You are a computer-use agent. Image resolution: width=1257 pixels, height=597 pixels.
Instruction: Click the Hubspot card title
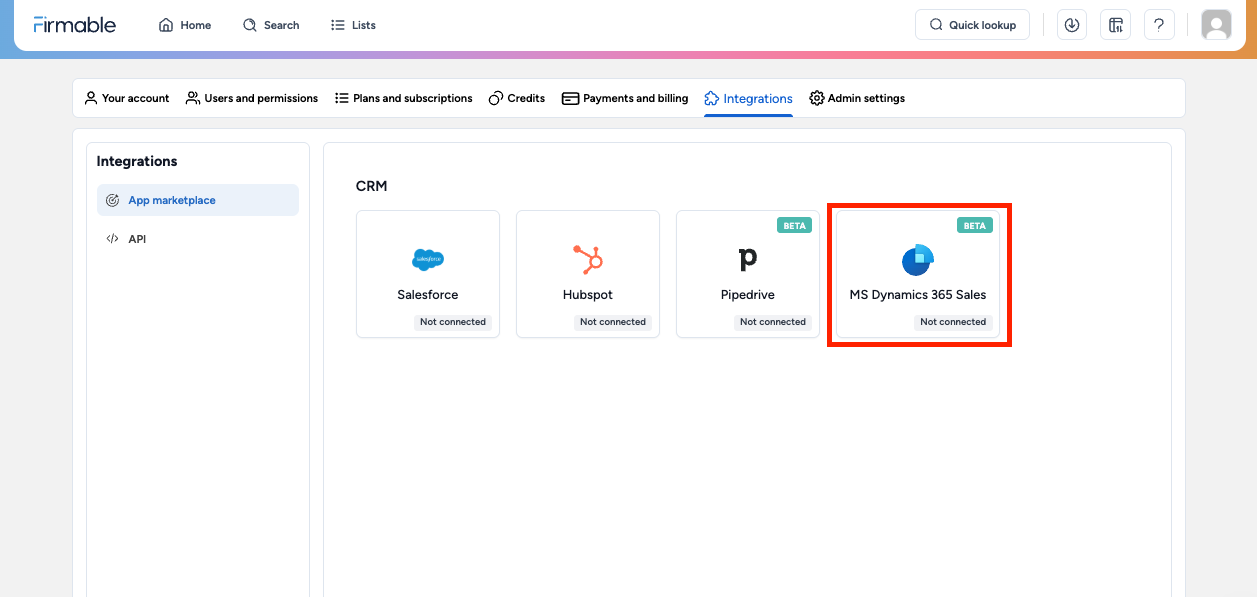pos(588,295)
